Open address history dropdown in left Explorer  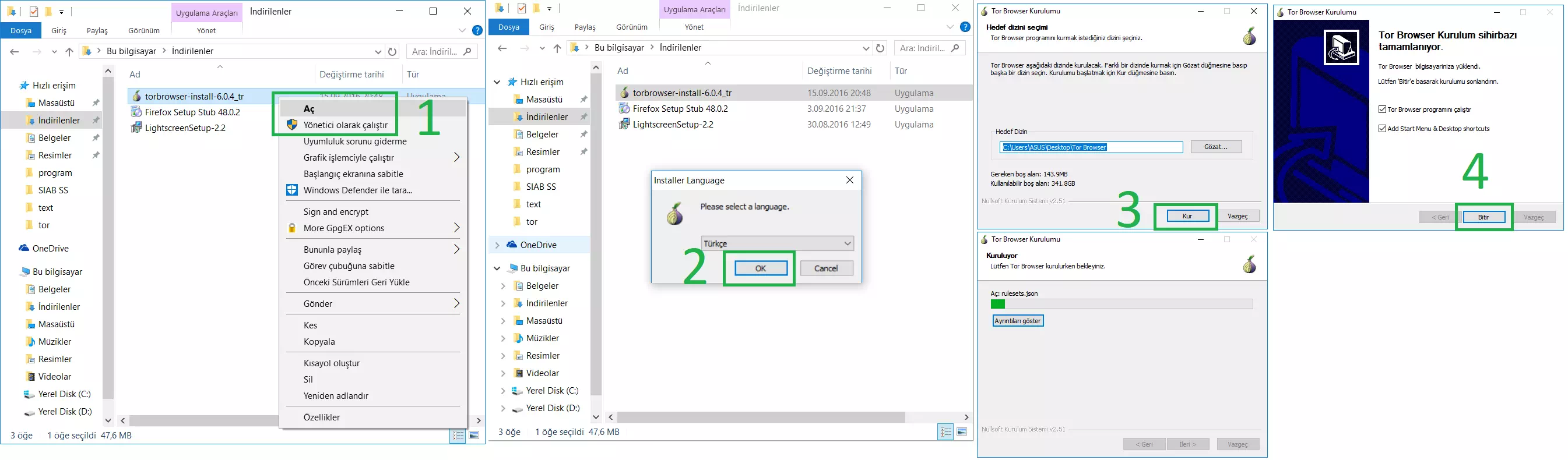378,52
